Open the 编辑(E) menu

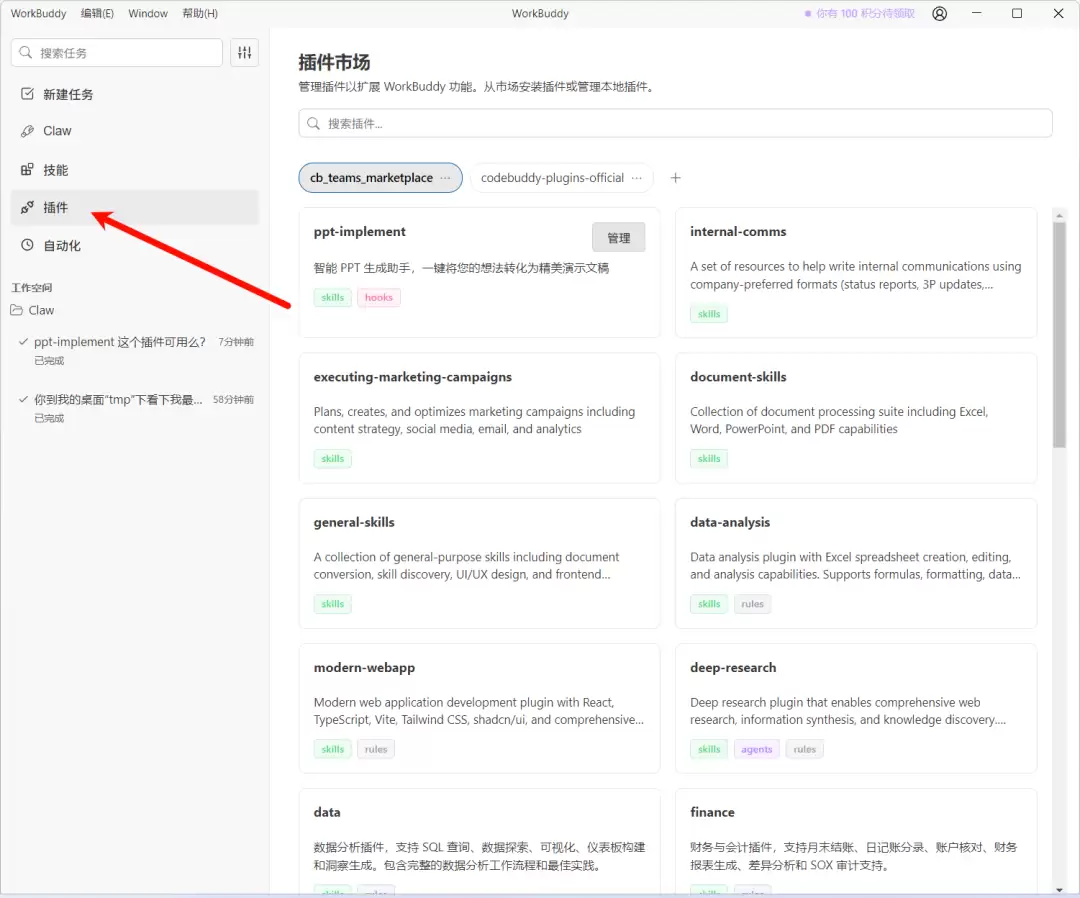click(x=97, y=14)
